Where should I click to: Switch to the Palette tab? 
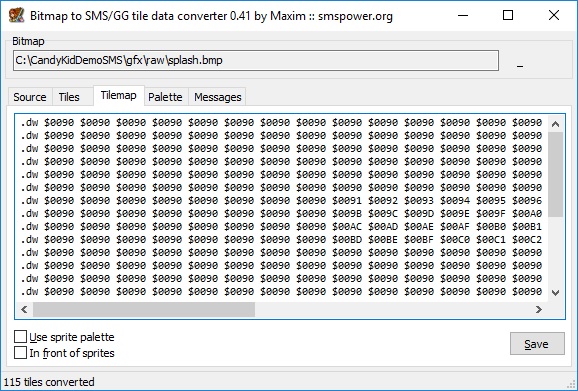pos(165,97)
